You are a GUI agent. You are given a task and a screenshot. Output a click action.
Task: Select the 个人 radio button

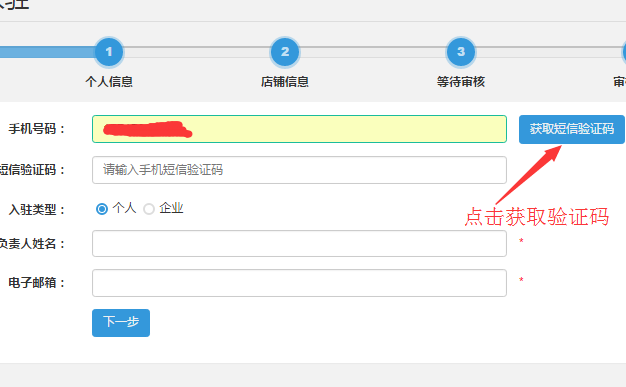point(102,209)
